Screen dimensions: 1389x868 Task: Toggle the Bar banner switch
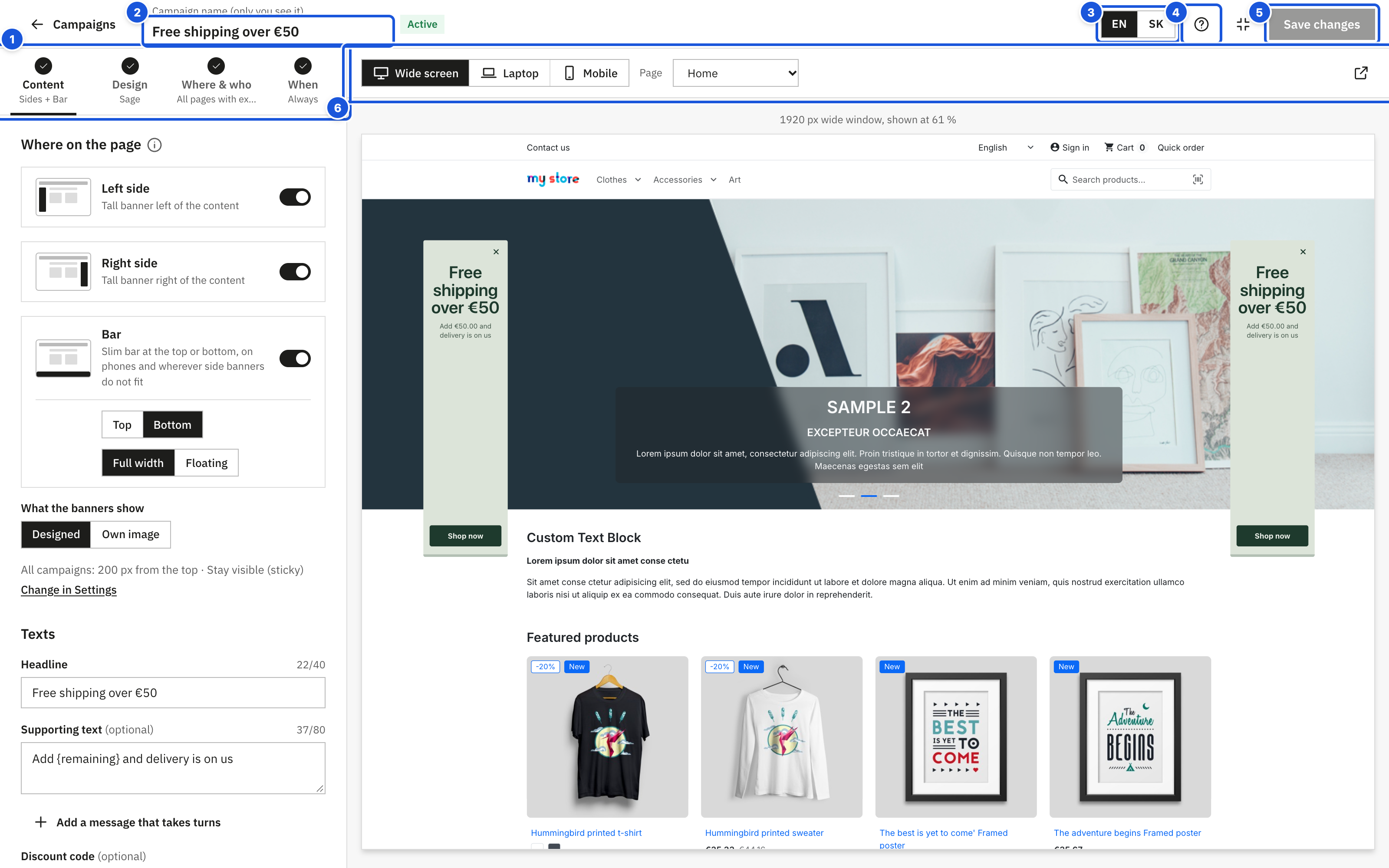295,358
